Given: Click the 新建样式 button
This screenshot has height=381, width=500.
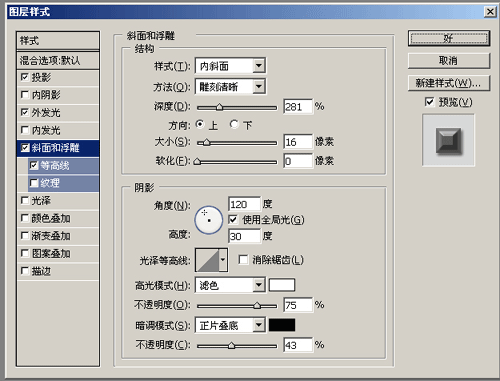Looking at the screenshot, I should point(449,83).
